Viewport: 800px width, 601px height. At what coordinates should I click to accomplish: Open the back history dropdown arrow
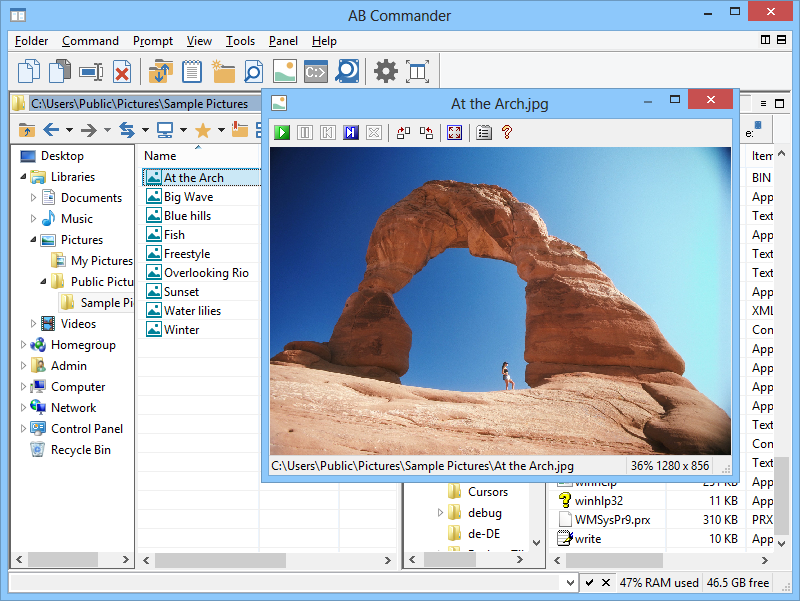pos(70,130)
